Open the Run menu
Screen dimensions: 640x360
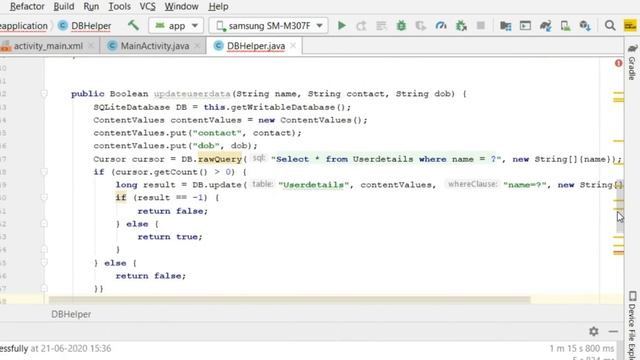[x=91, y=7]
